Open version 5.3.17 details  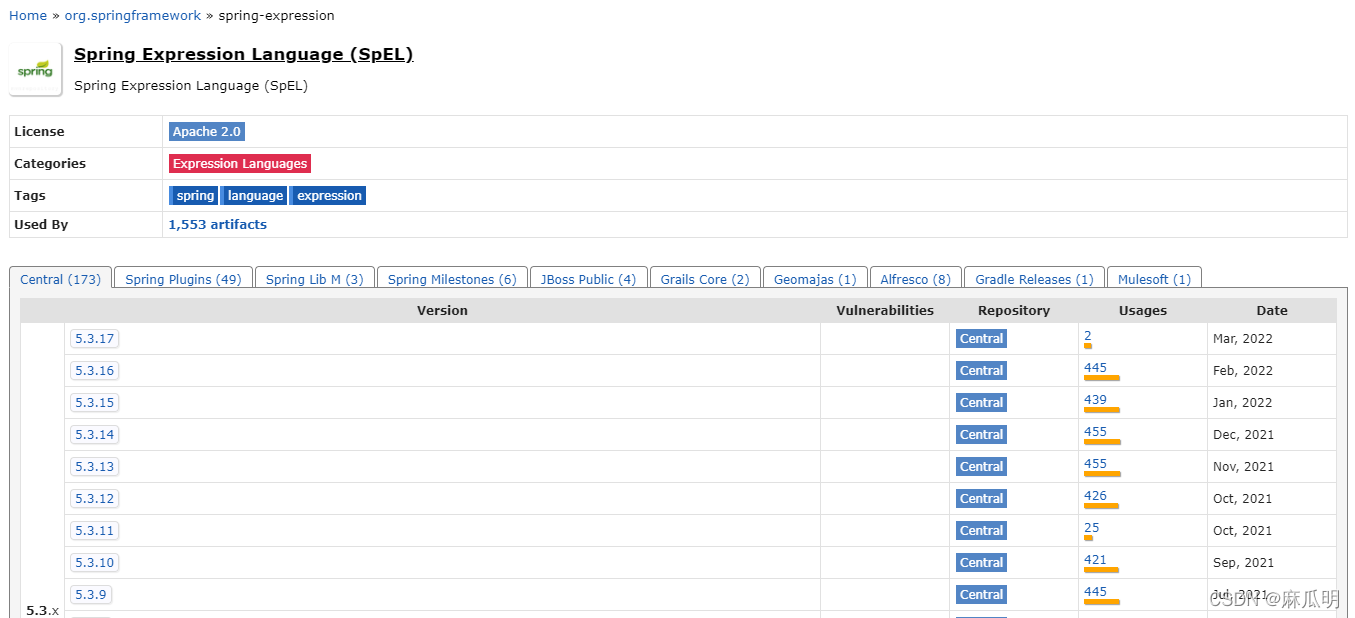(x=94, y=338)
